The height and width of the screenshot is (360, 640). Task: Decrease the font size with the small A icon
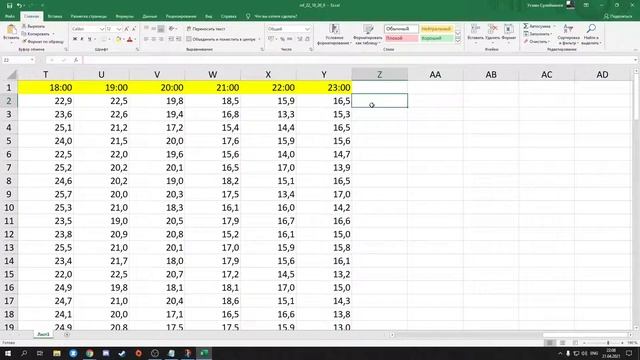(133, 29)
